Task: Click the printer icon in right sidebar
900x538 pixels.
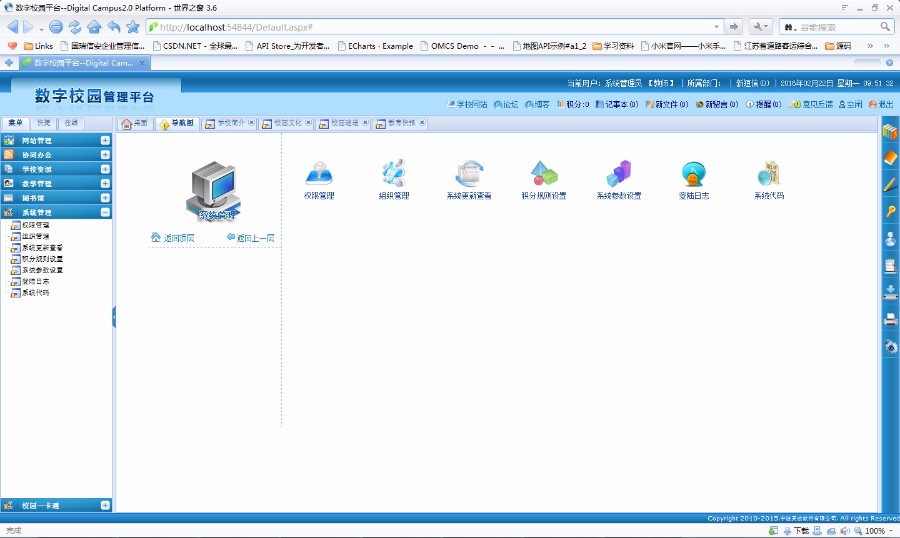Action: (x=890, y=319)
